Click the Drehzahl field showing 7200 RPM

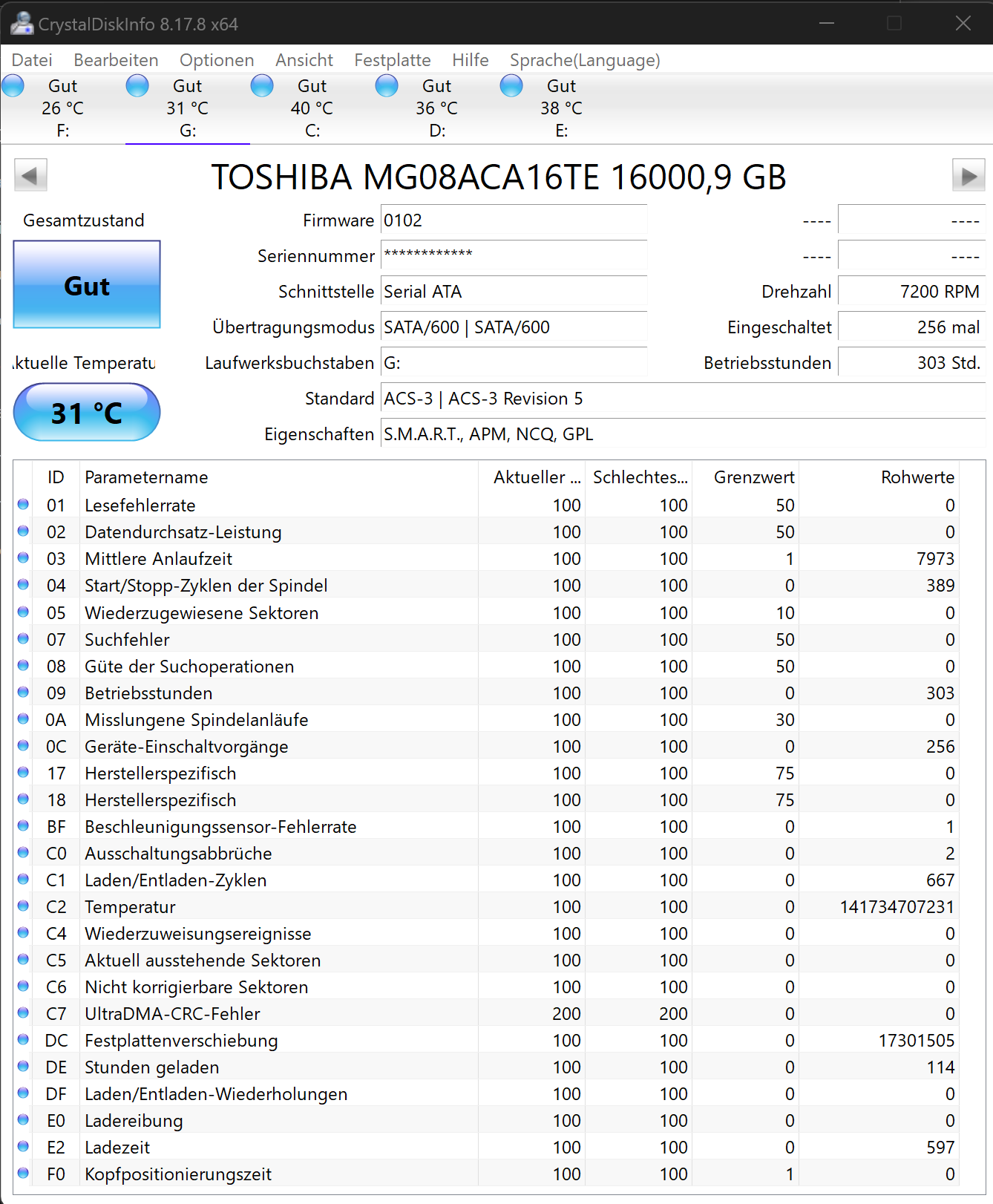point(911,292)
